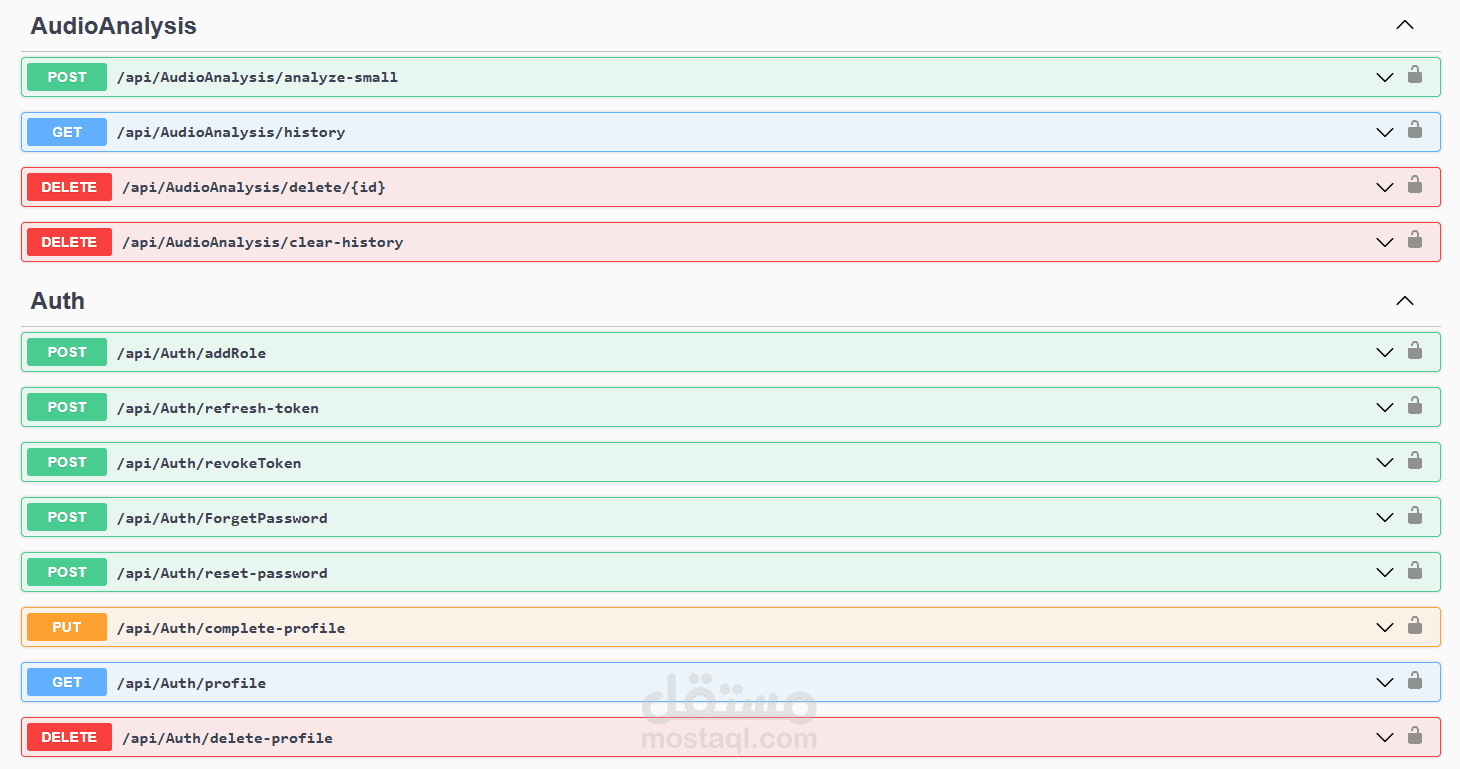This screenshot has width=1460, height=769.
Task: Expand the revokeToken endpoint chevron
Action: 1385,462
